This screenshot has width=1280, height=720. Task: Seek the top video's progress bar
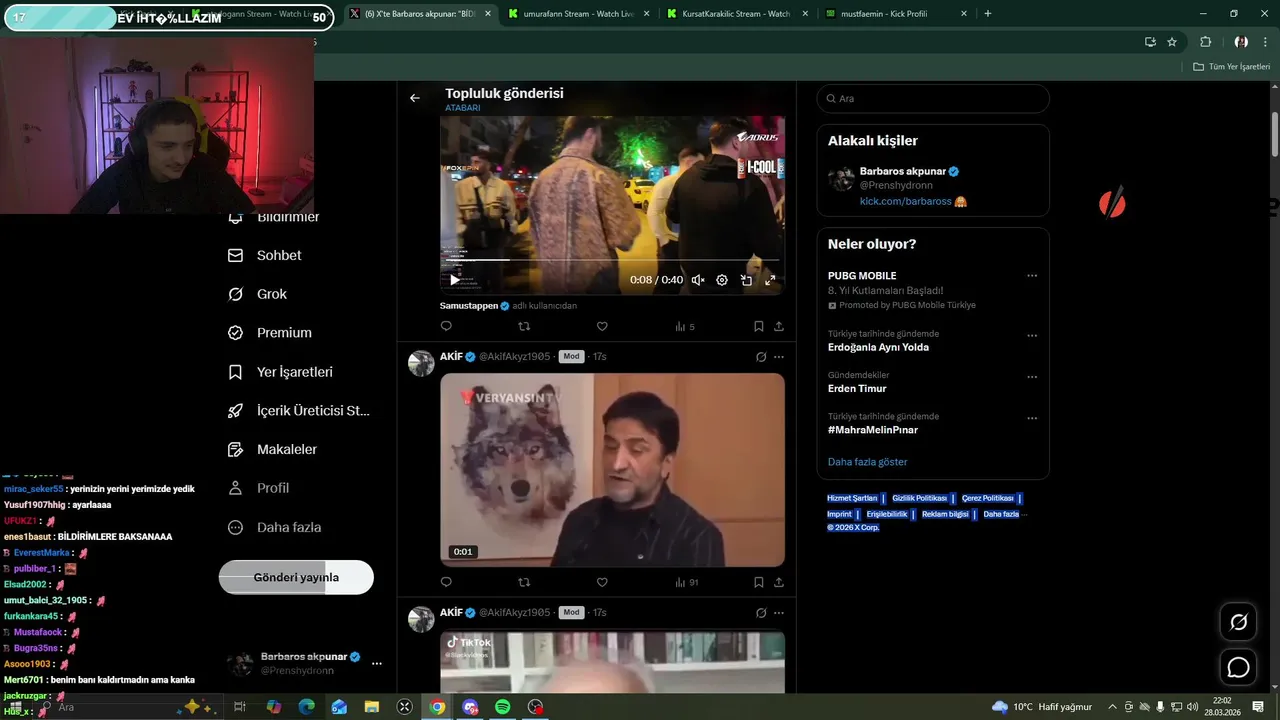point(612,260)
